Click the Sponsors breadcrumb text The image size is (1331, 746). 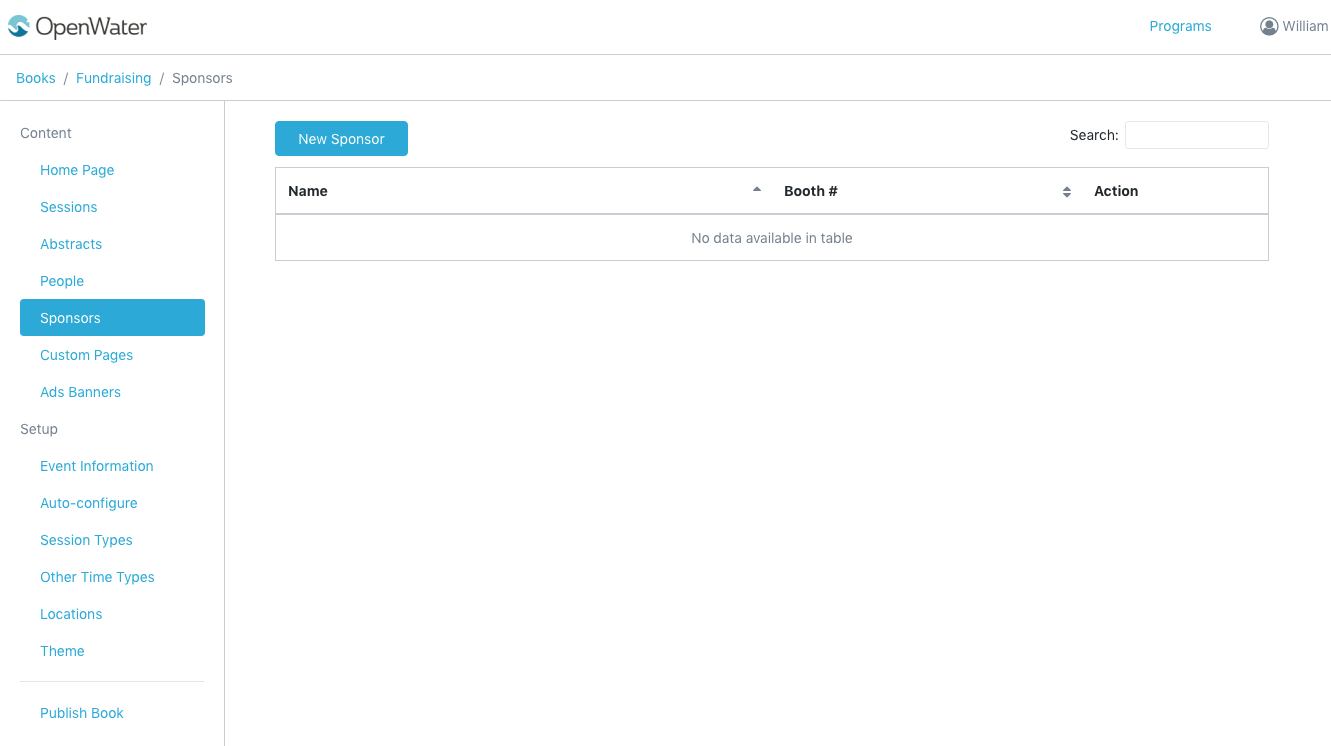(202, 78)
